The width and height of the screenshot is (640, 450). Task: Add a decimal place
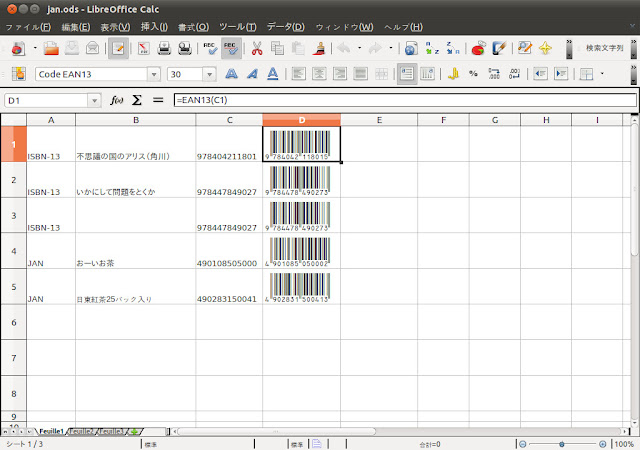494,74
